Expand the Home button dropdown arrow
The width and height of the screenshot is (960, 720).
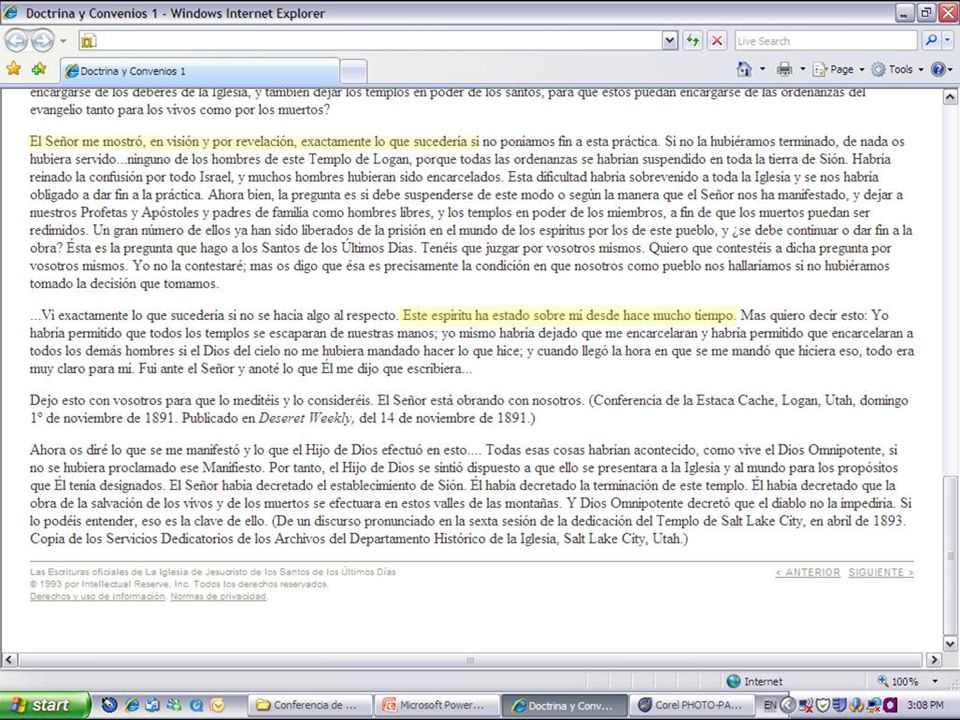[x=762, y=69]
